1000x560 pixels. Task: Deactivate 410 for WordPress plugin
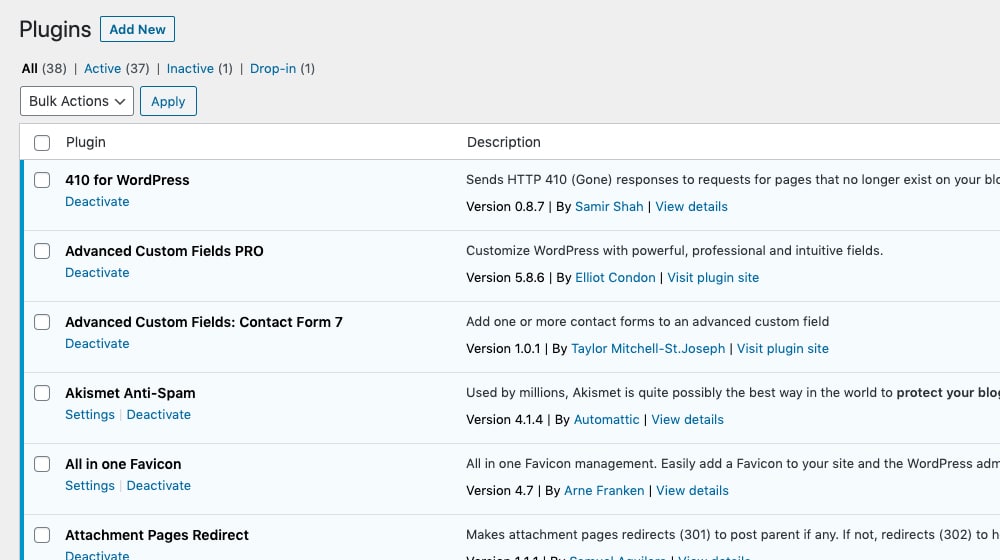click(x=97, y=202)
